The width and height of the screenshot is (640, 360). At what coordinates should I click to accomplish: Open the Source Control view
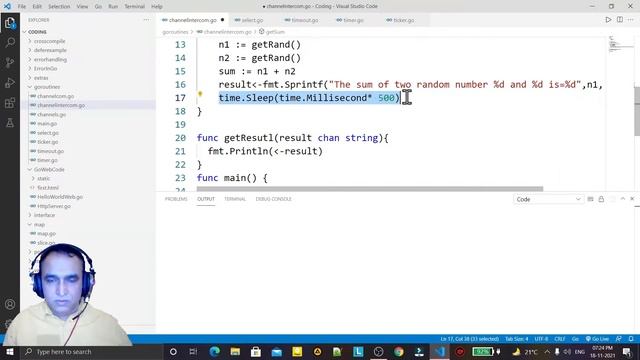10,62
